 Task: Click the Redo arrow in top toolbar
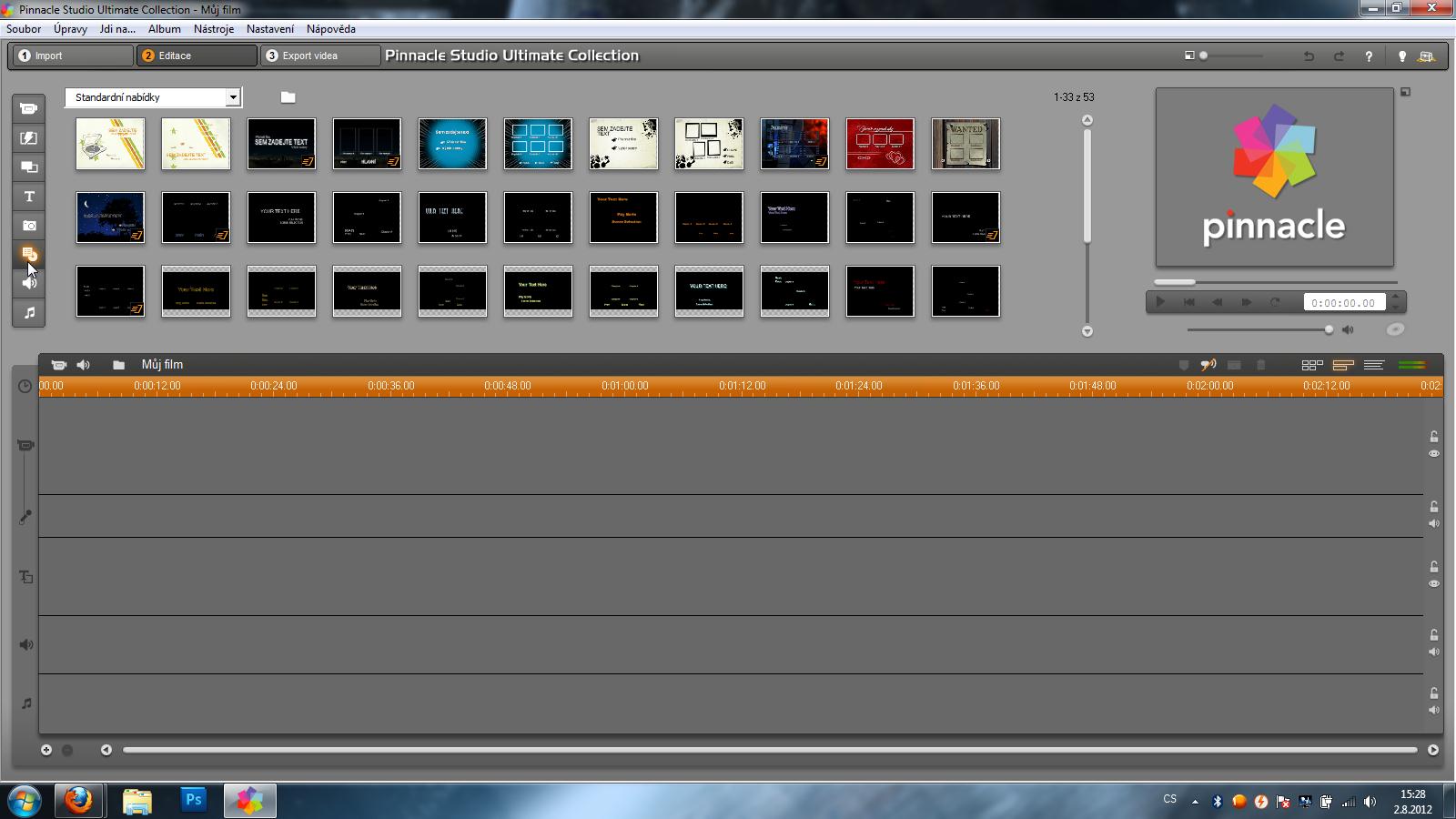point(1339,56)
